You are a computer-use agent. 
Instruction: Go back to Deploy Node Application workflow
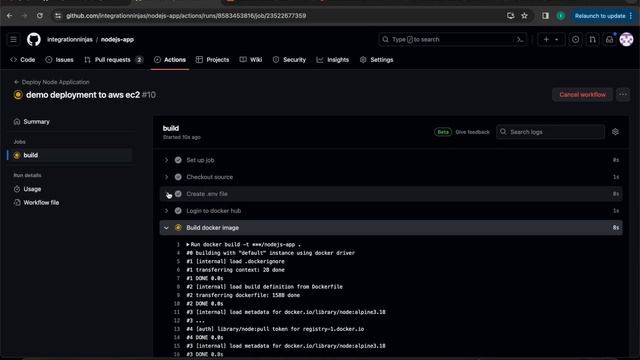coord(52,82)
